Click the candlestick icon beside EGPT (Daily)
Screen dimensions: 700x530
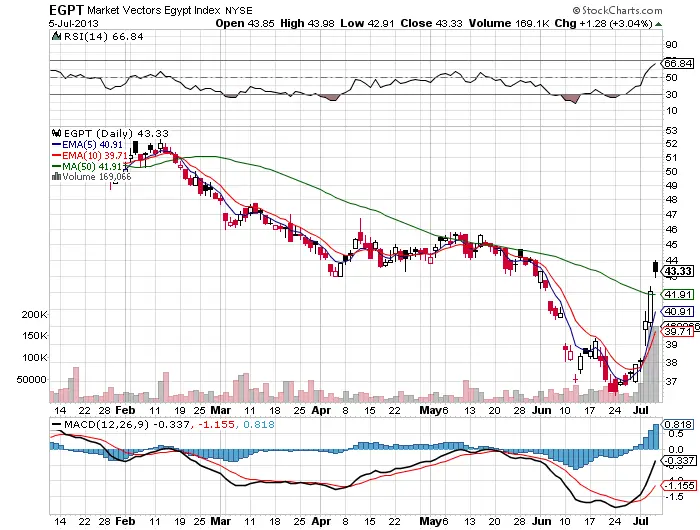click(56, 133)
